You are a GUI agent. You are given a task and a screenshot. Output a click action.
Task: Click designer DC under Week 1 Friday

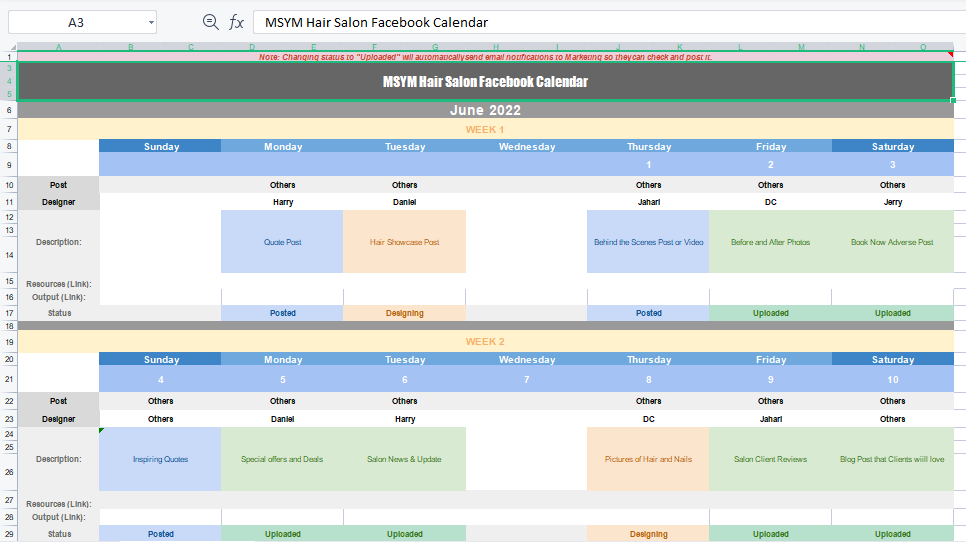(x=770, y=202)
